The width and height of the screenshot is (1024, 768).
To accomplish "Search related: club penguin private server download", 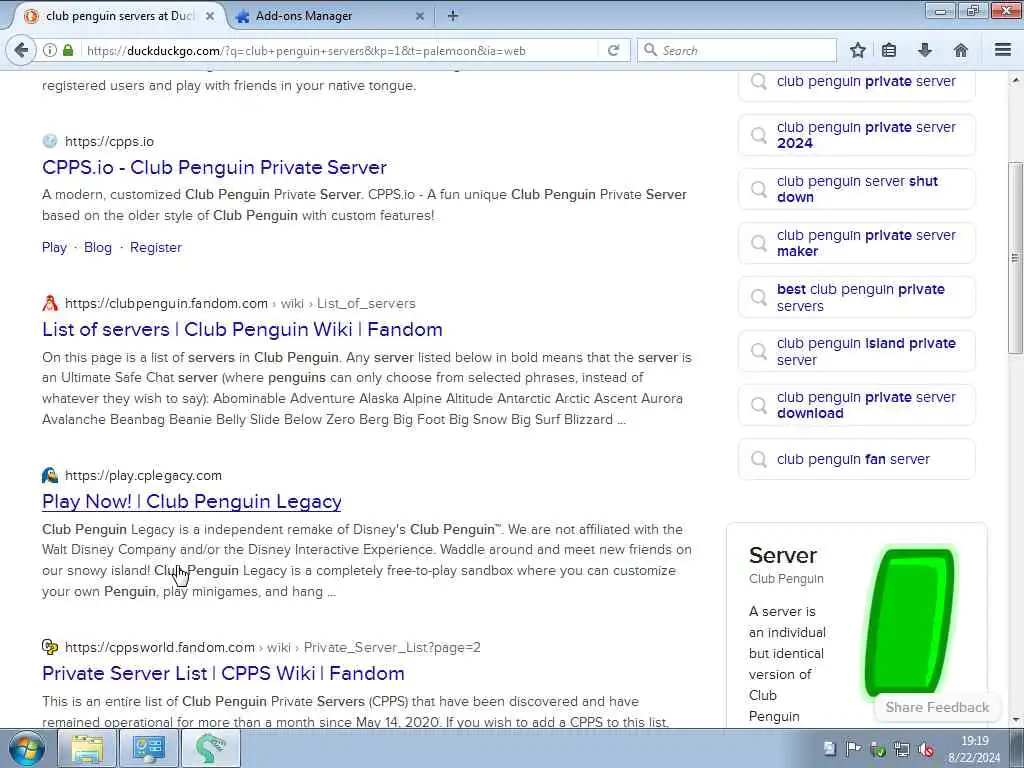I will pos(857,405).
